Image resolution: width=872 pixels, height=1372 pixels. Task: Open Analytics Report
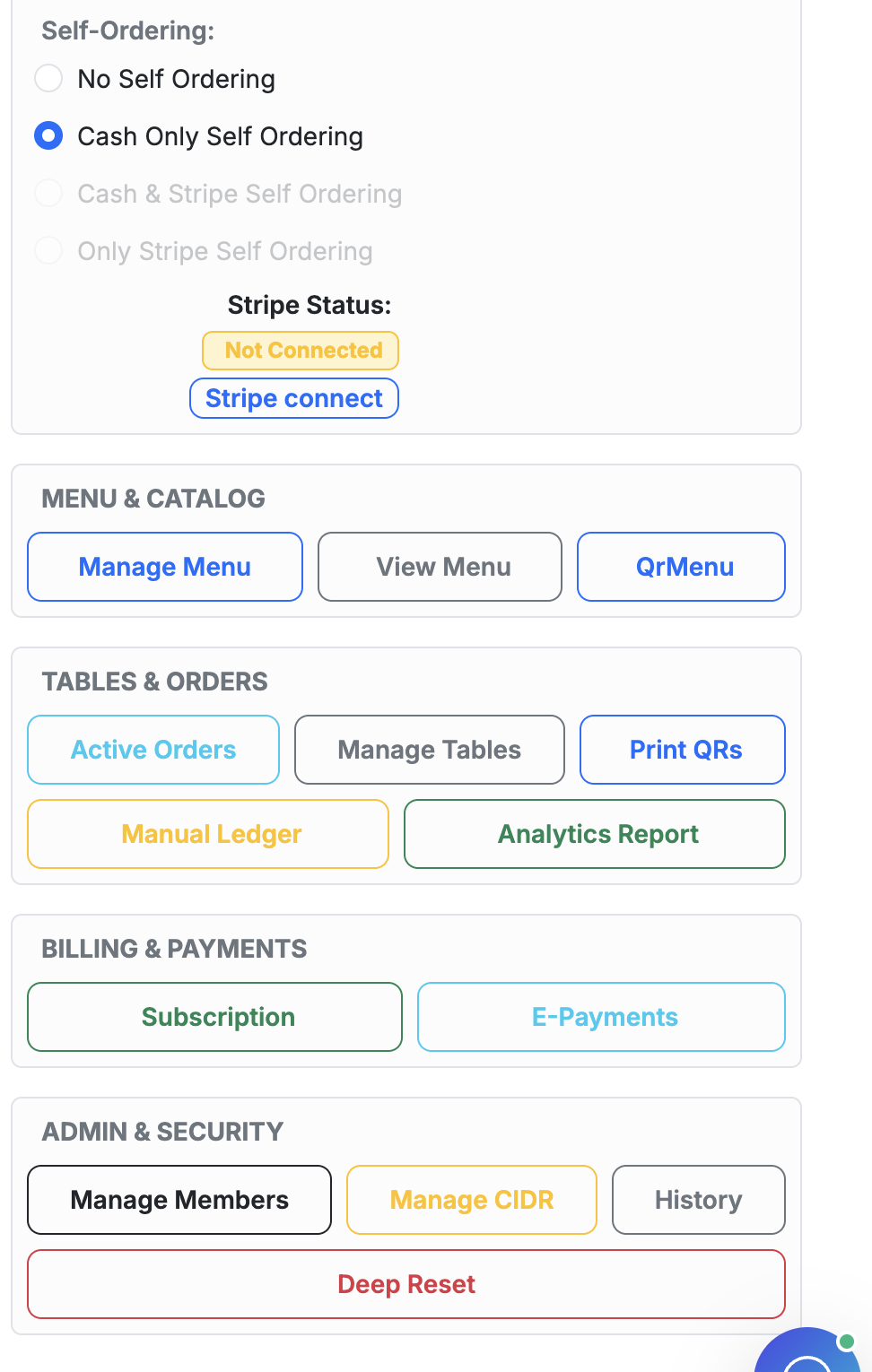595,834
